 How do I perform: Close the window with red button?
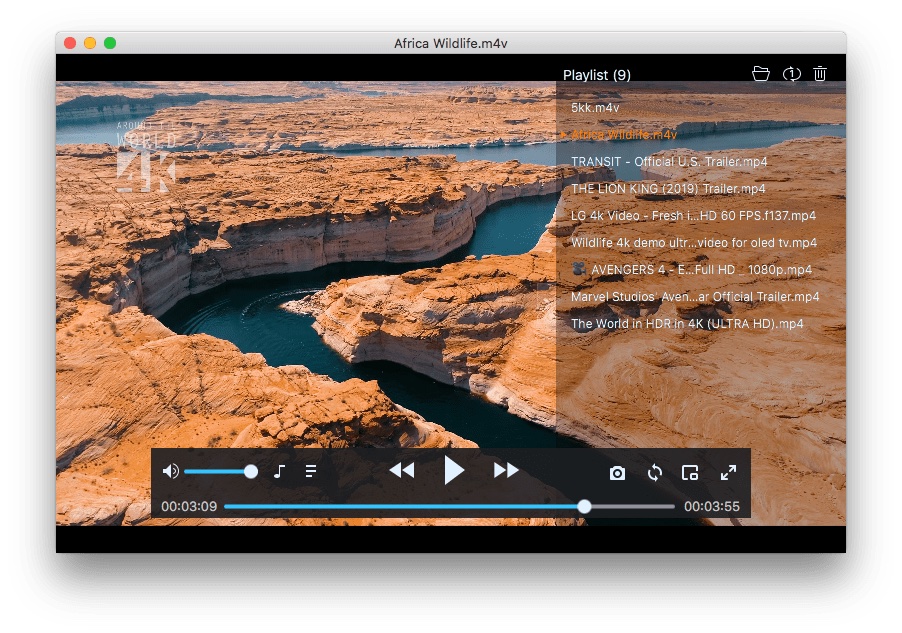pos(70,43)
